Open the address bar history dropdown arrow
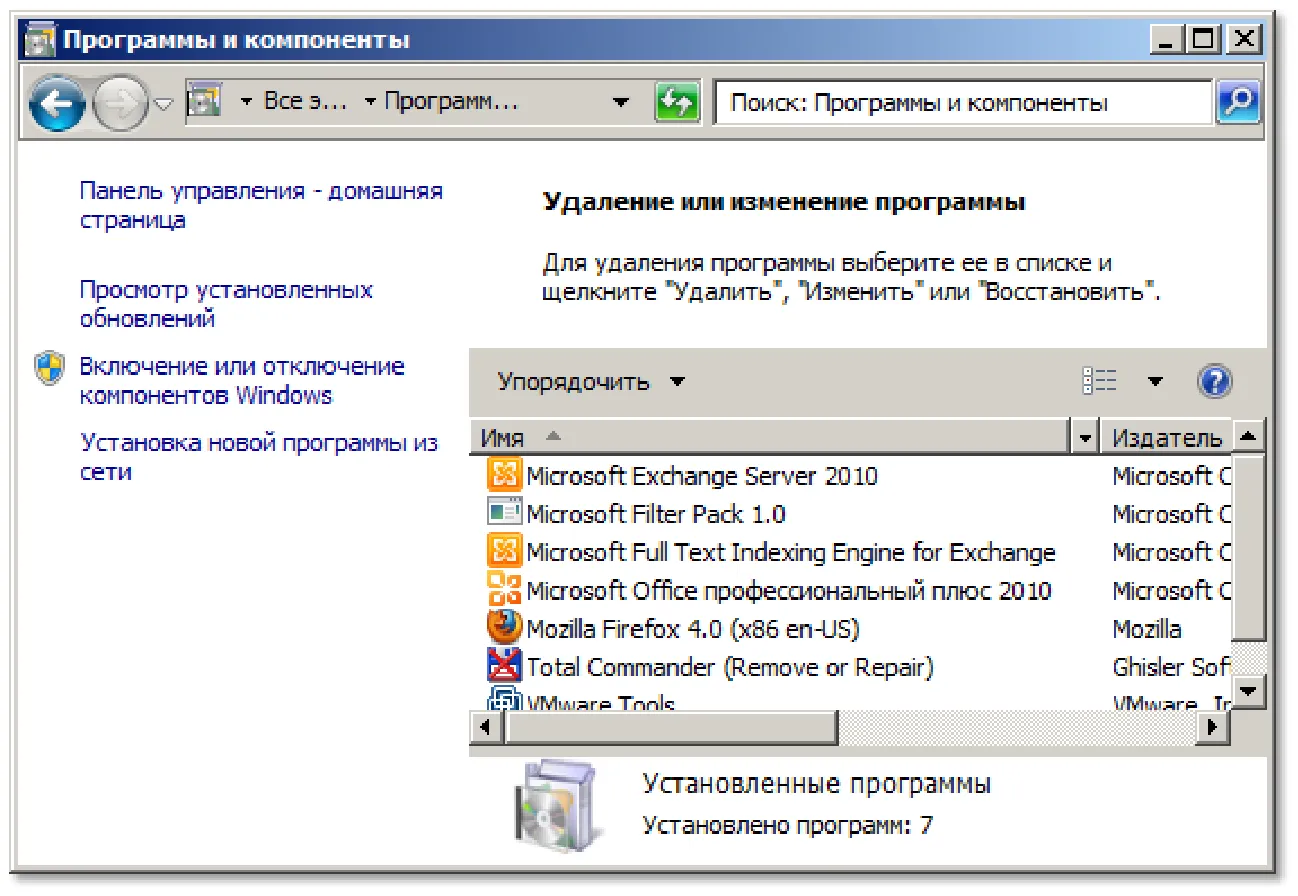Viewport: 1298px width, 896px height. pos(621,102)
